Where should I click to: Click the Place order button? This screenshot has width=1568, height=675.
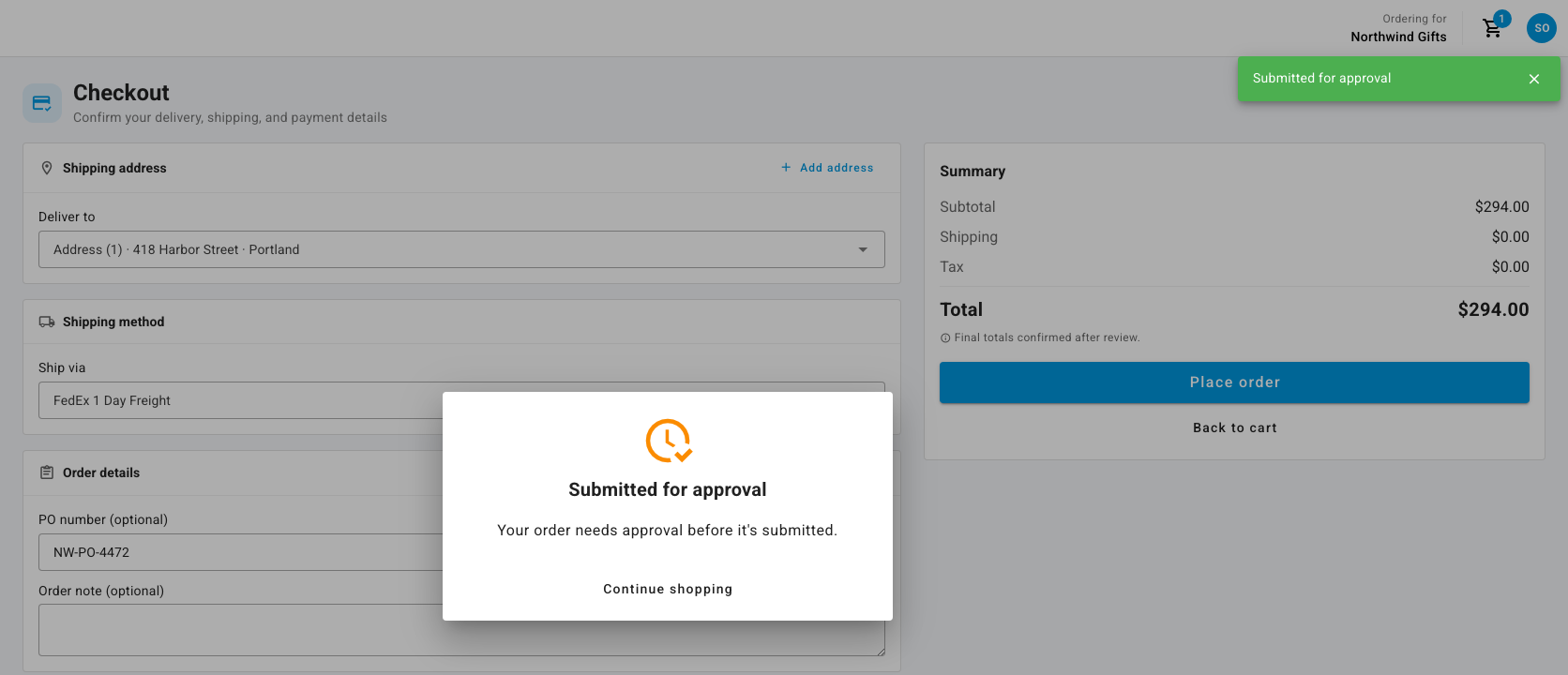pos(1234,382)
